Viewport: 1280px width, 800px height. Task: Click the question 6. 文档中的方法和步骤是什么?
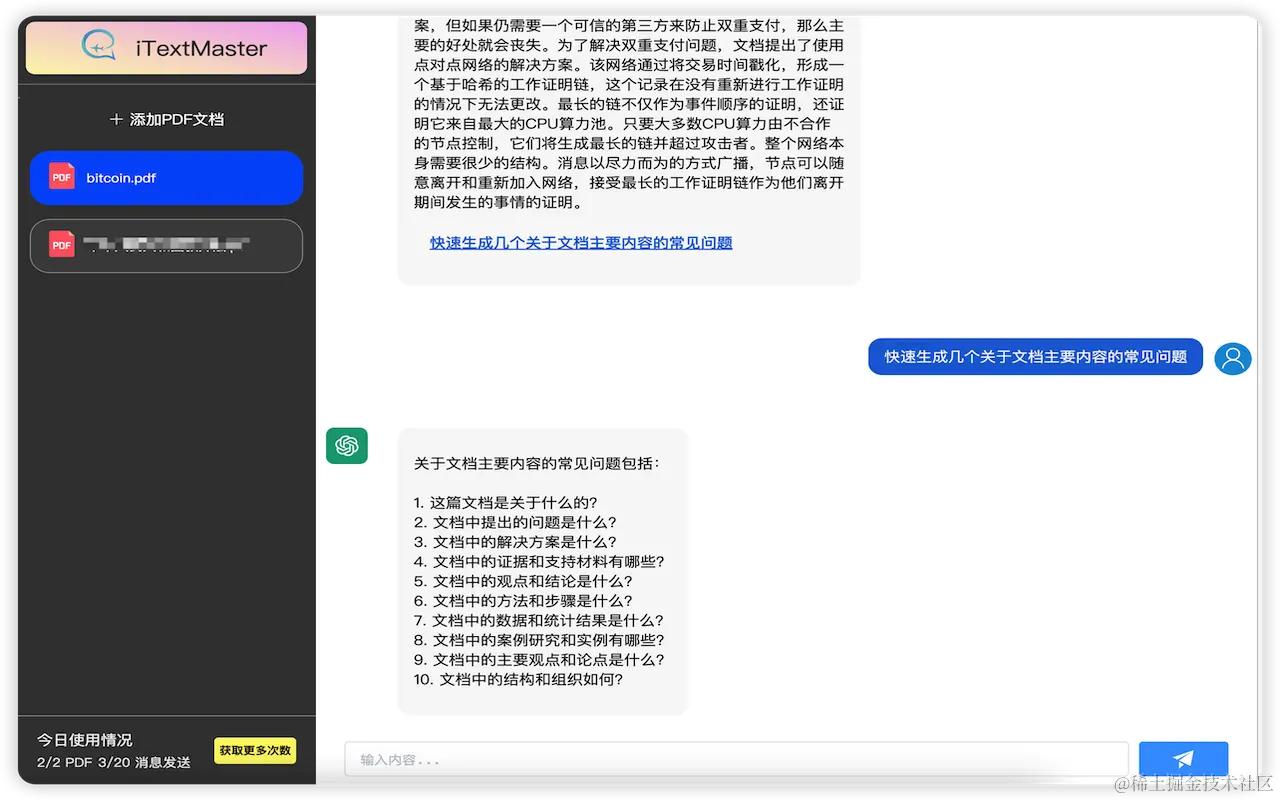click(523, 601)
